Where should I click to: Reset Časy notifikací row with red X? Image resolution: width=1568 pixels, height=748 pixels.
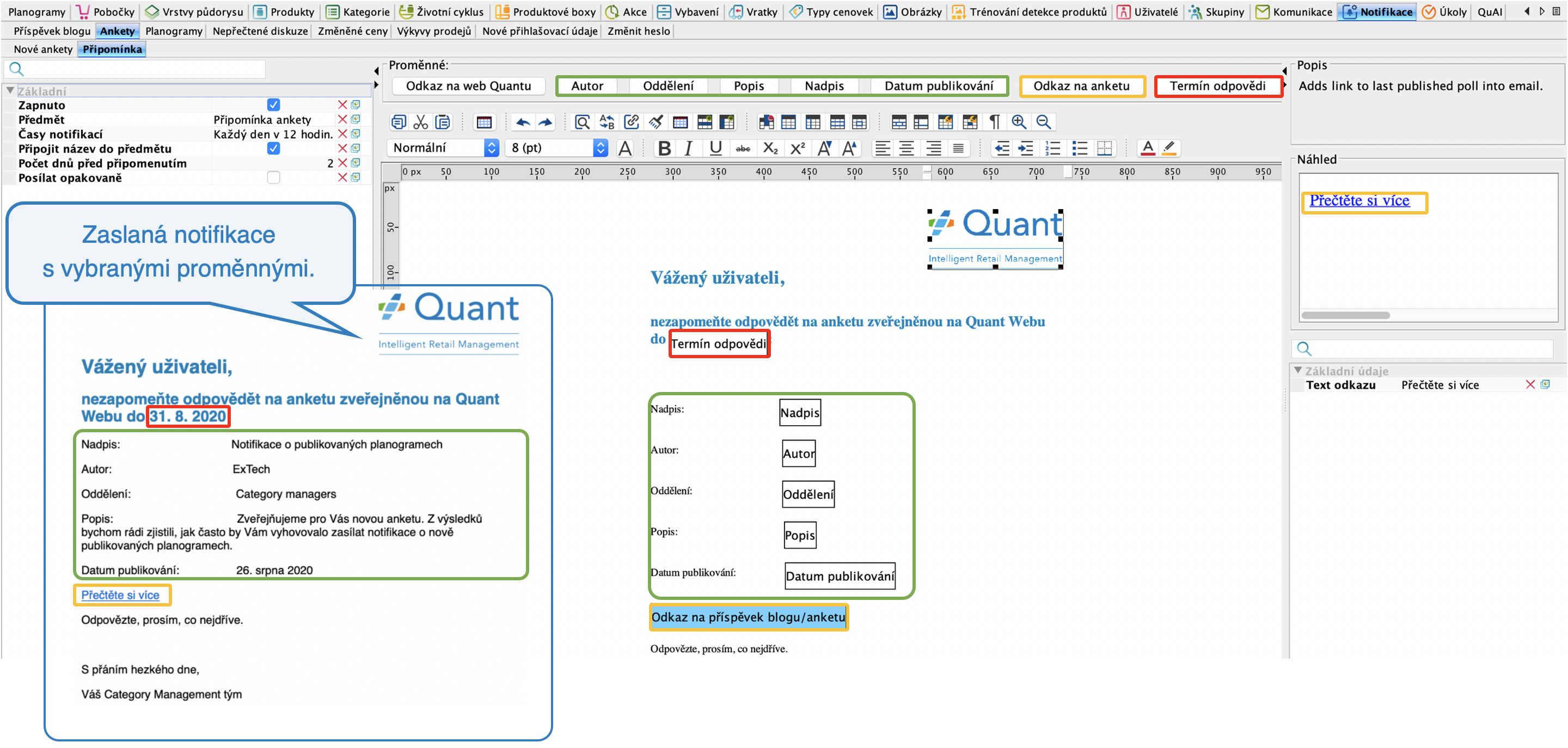coord(342,134)
